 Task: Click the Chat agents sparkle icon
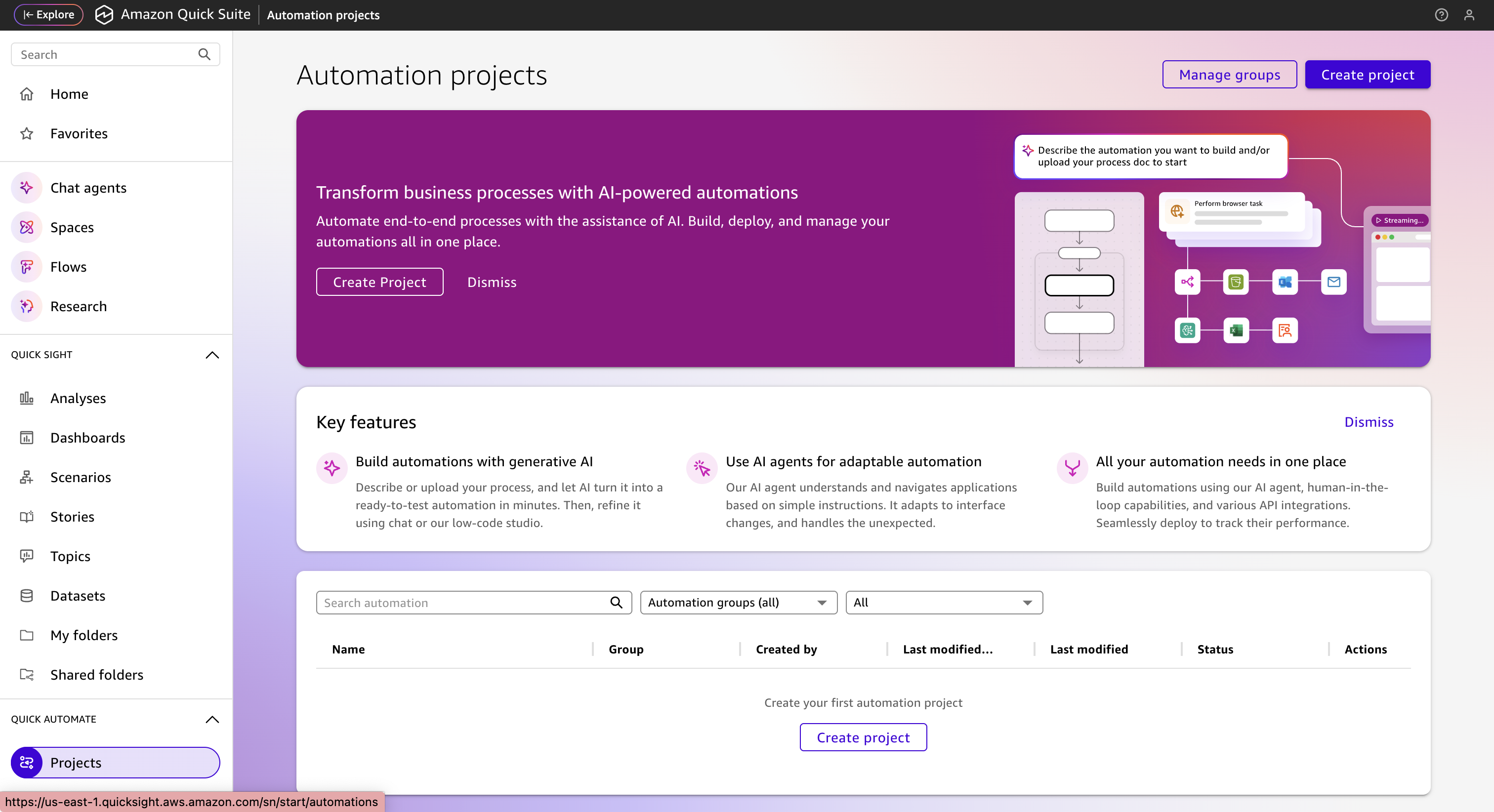click(27, 187)
